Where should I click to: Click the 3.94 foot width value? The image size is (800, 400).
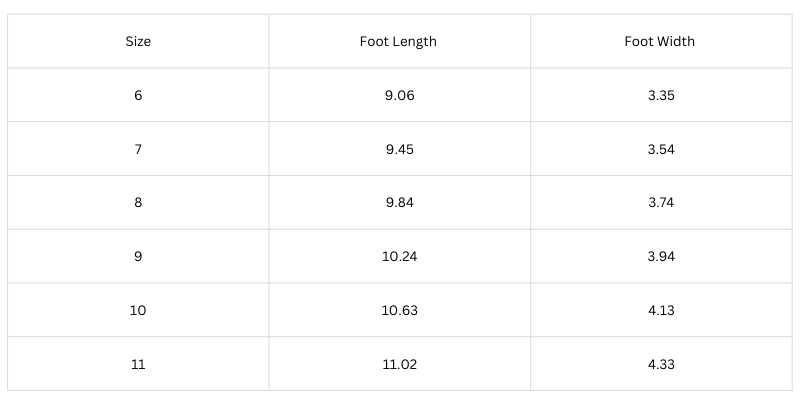pos(660,257)
